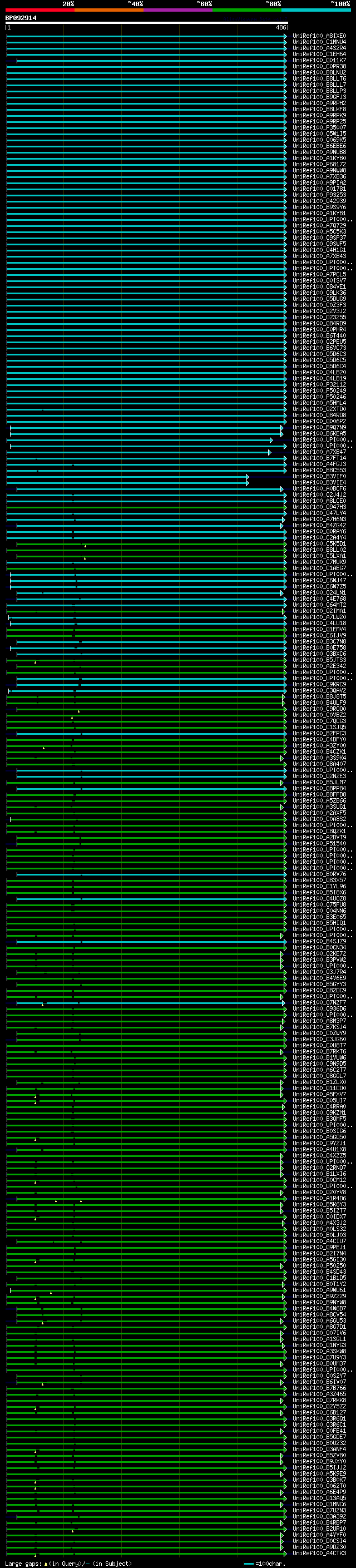Click the yellow large-gap triangle in the legend
The image size is (356, 1568).
pos(46,1563)
